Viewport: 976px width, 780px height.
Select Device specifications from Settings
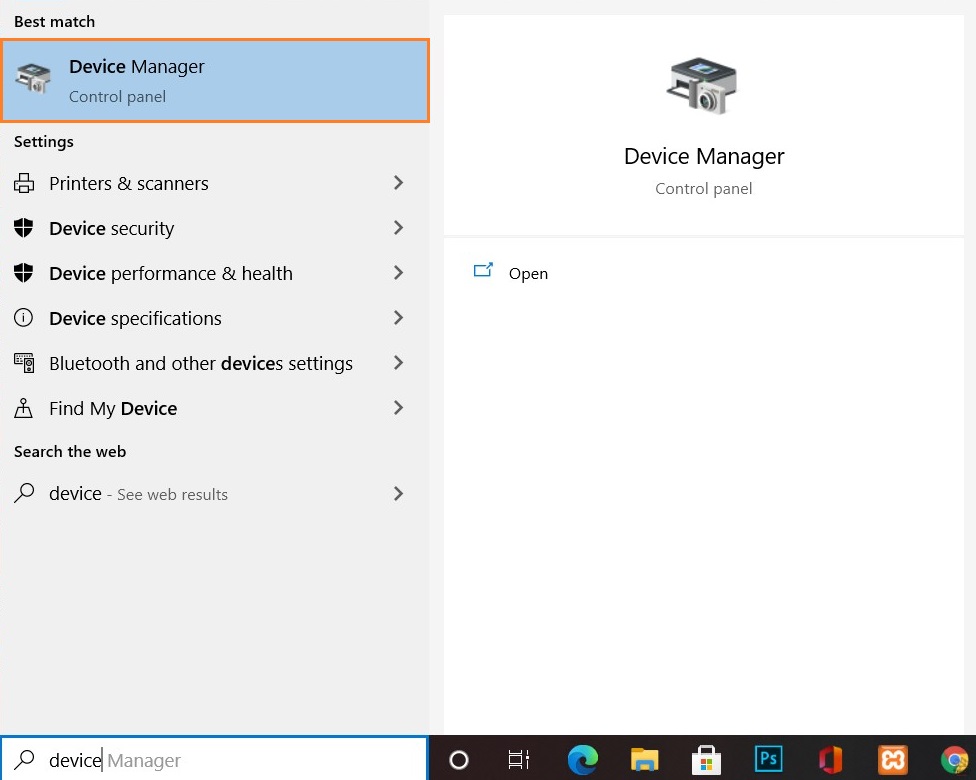pyautogui.click(x=135, y=318)
